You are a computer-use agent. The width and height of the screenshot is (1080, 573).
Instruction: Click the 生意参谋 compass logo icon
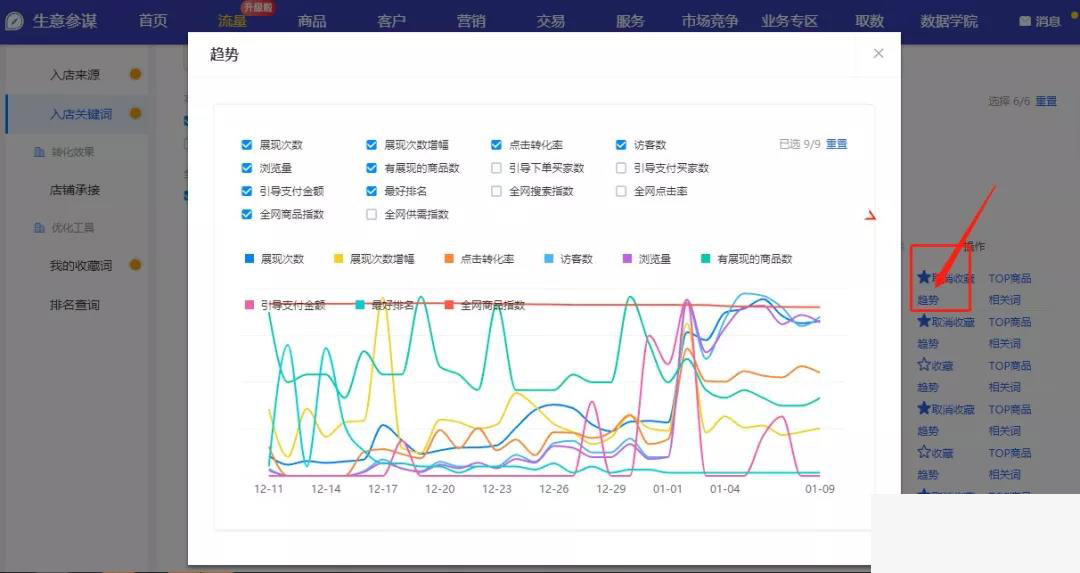[x=14, y=21]
